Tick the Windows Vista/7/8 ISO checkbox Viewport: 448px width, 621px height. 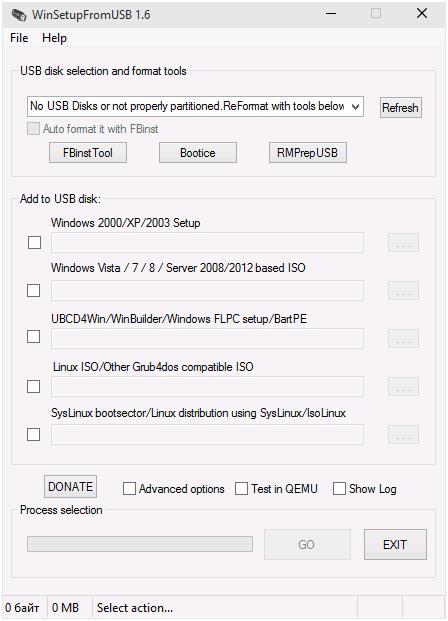(x=34, y=290)
